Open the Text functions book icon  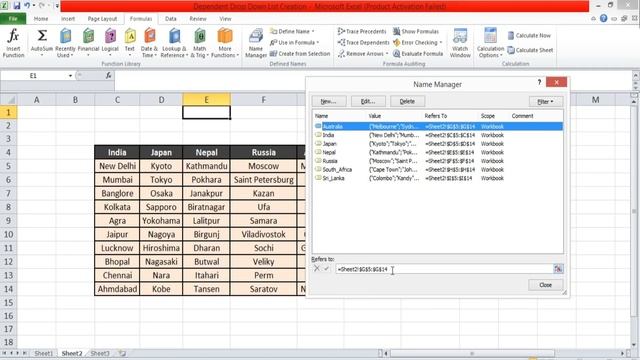(x=130, y=36)
